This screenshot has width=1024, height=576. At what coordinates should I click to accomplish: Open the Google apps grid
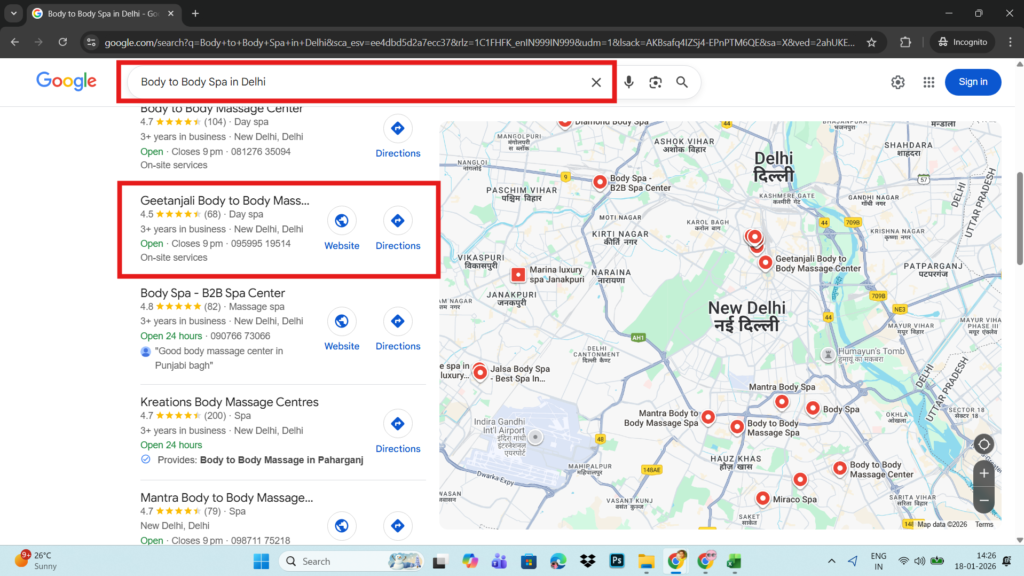tap(928, 82)
